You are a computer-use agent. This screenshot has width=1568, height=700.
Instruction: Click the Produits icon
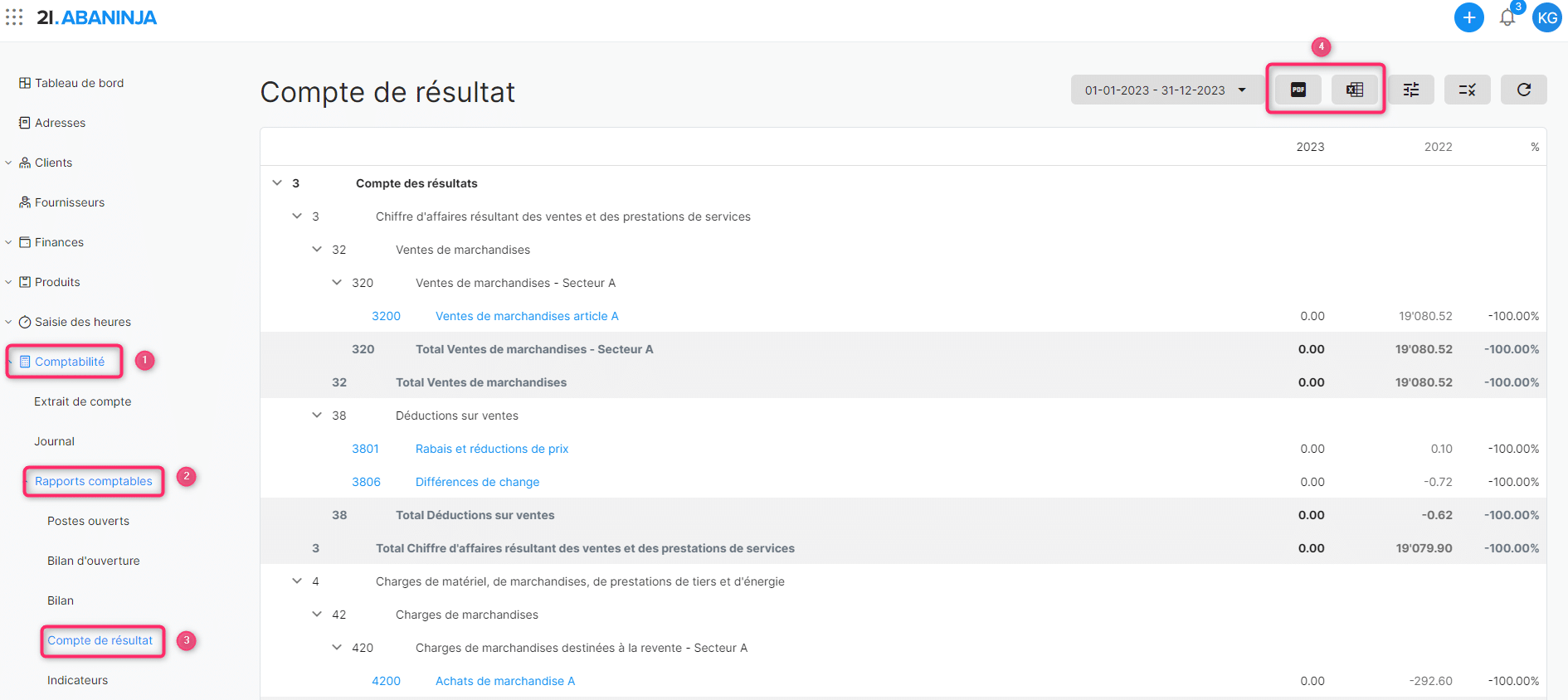(x=25, y=282)
